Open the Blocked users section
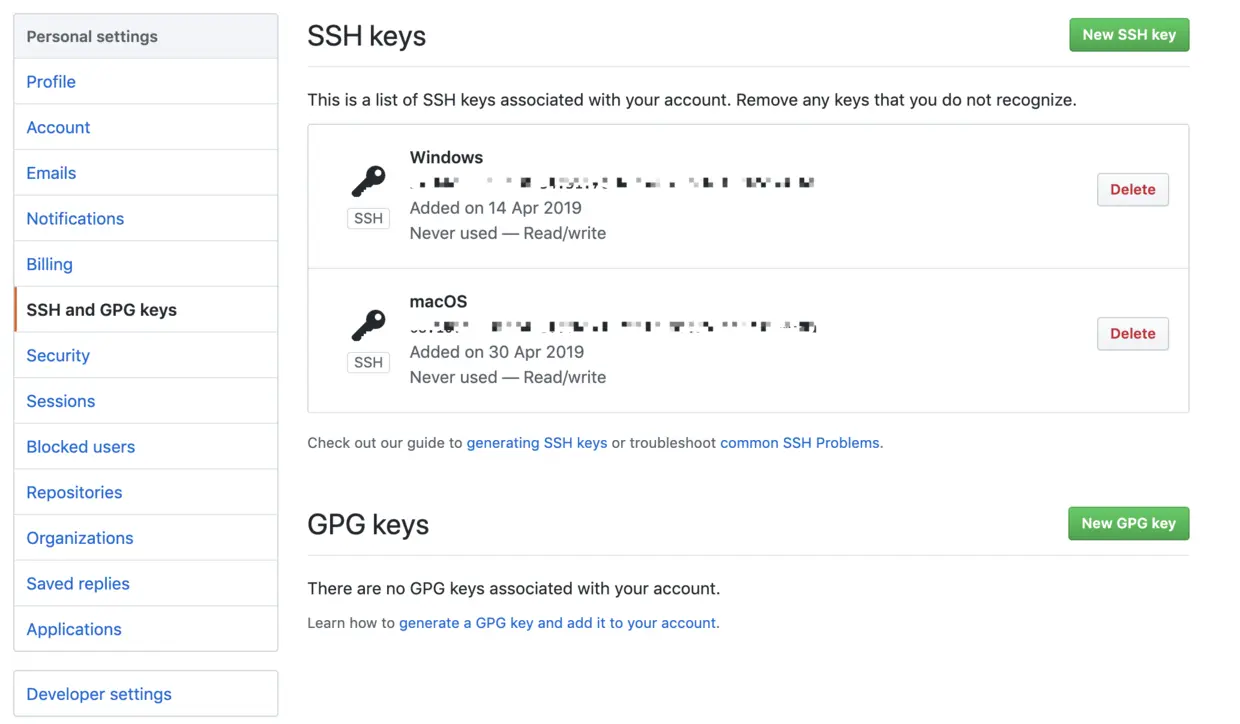Viewport: 1240px width, 724px height. (80, 446)
